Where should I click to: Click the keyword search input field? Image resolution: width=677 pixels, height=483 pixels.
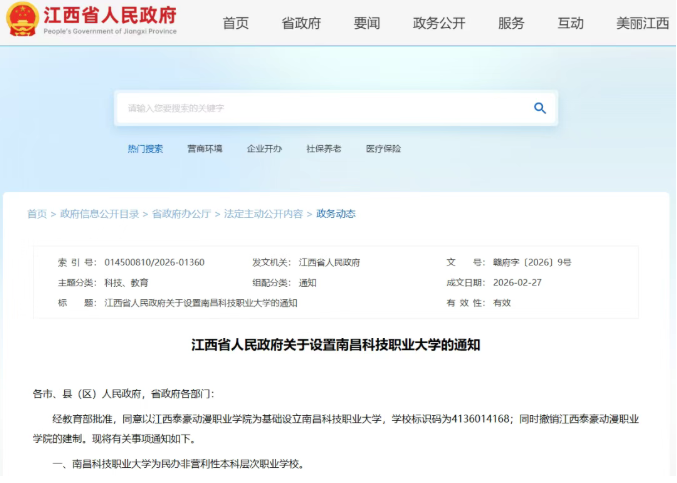[x=320, y=108]
